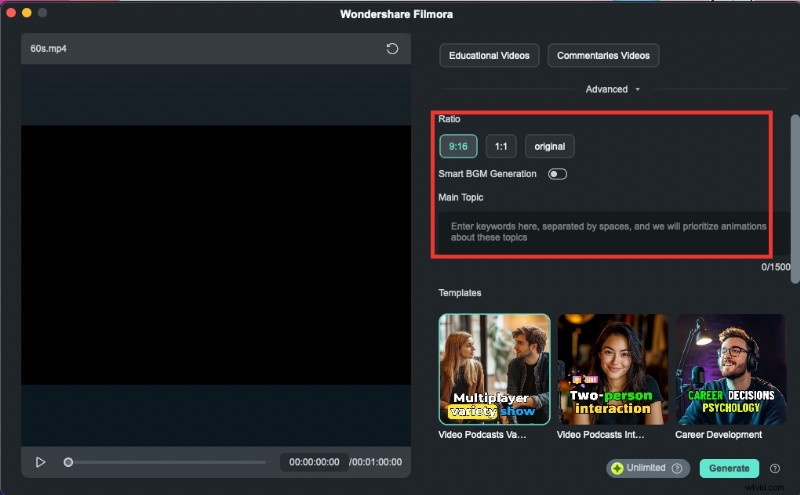Click the Video Podcasts Int... template label
Image resolution: width=800 pixels, height=495 pixels.
click(x=601, y=435)
